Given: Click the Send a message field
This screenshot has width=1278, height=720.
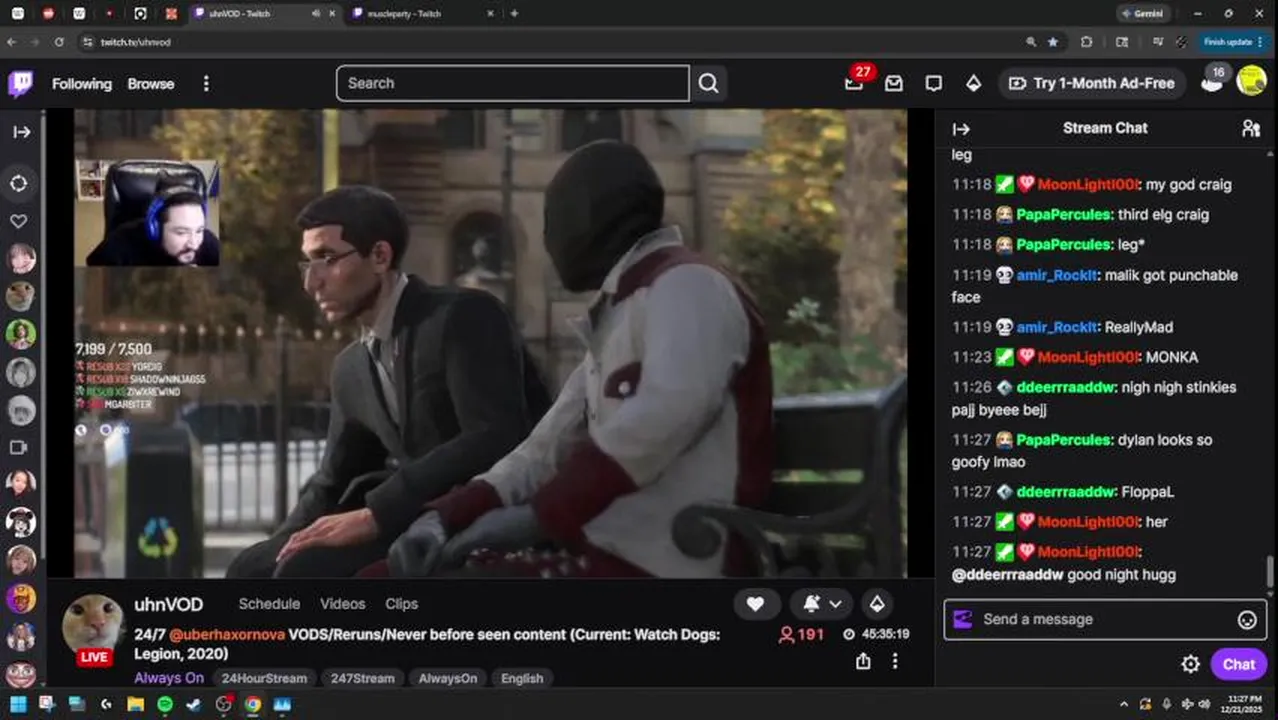Looking at the screenshot, I should click(1105, 619).
